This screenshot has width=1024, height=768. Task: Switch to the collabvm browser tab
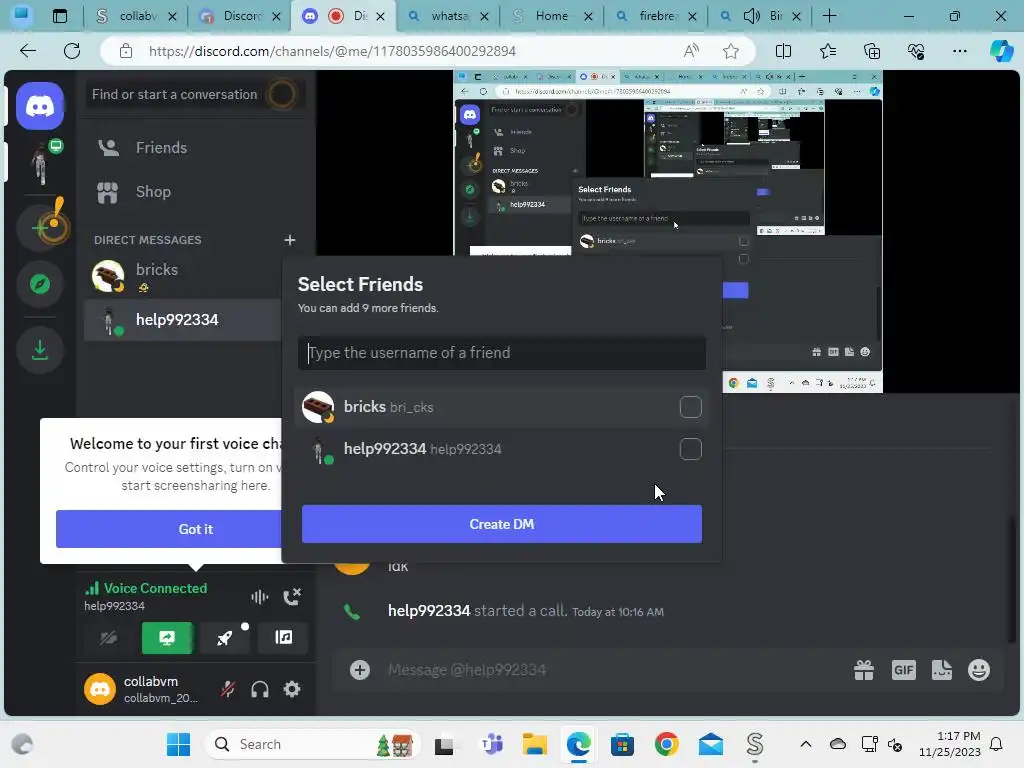tap(136, 16)
